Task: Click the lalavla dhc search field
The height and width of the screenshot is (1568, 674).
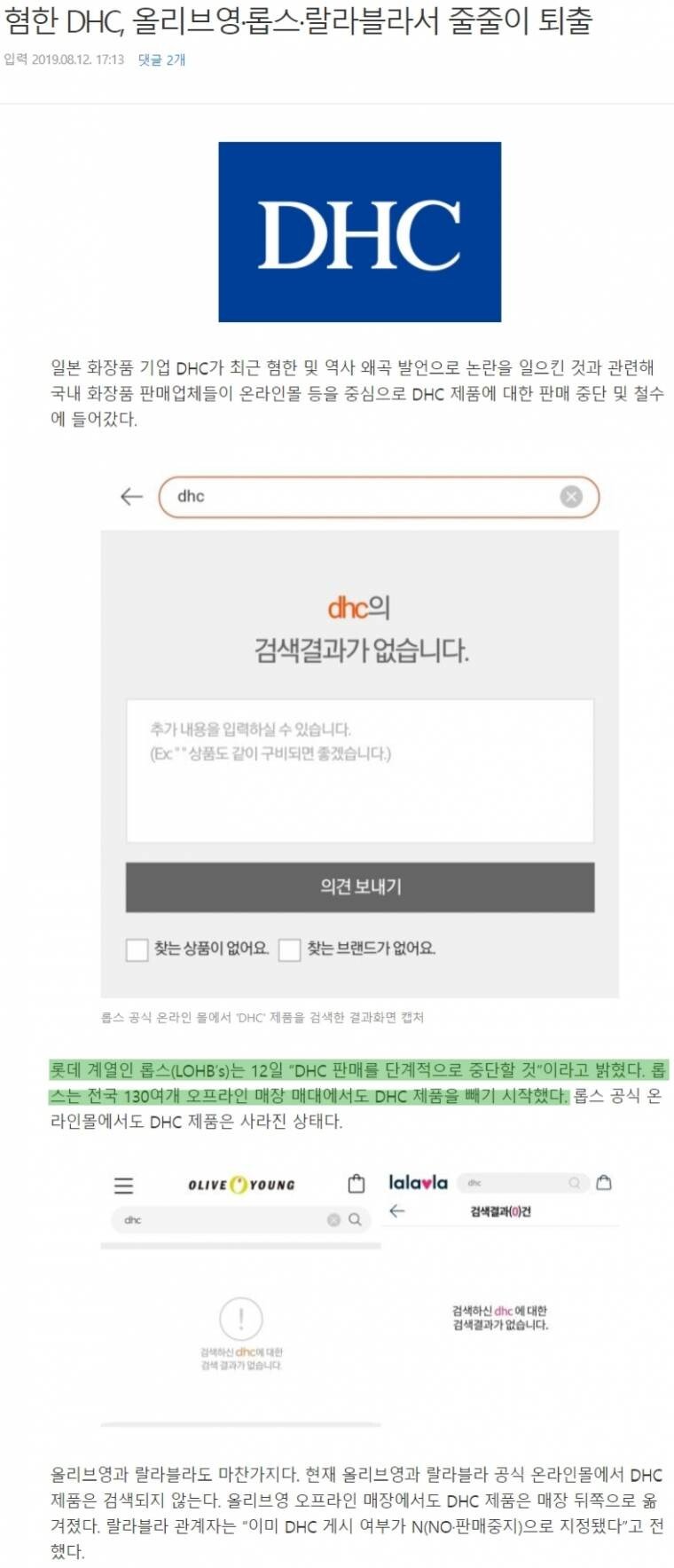Action: click(x=523, y=1183)
